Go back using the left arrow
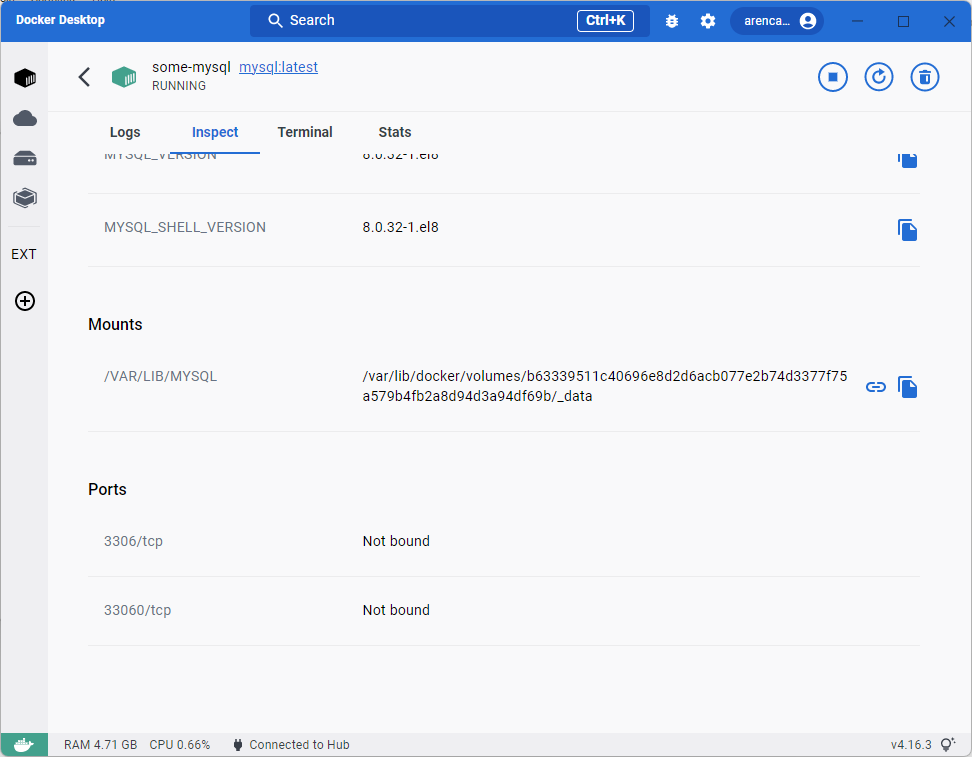Image resolution: width=972 pixels, height=757 pixels. (x=84, y=77)
